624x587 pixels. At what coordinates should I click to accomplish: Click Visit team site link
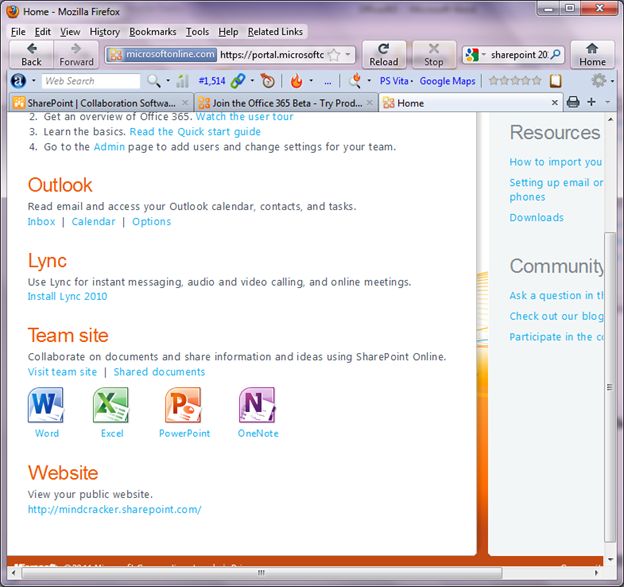point(62,372)
